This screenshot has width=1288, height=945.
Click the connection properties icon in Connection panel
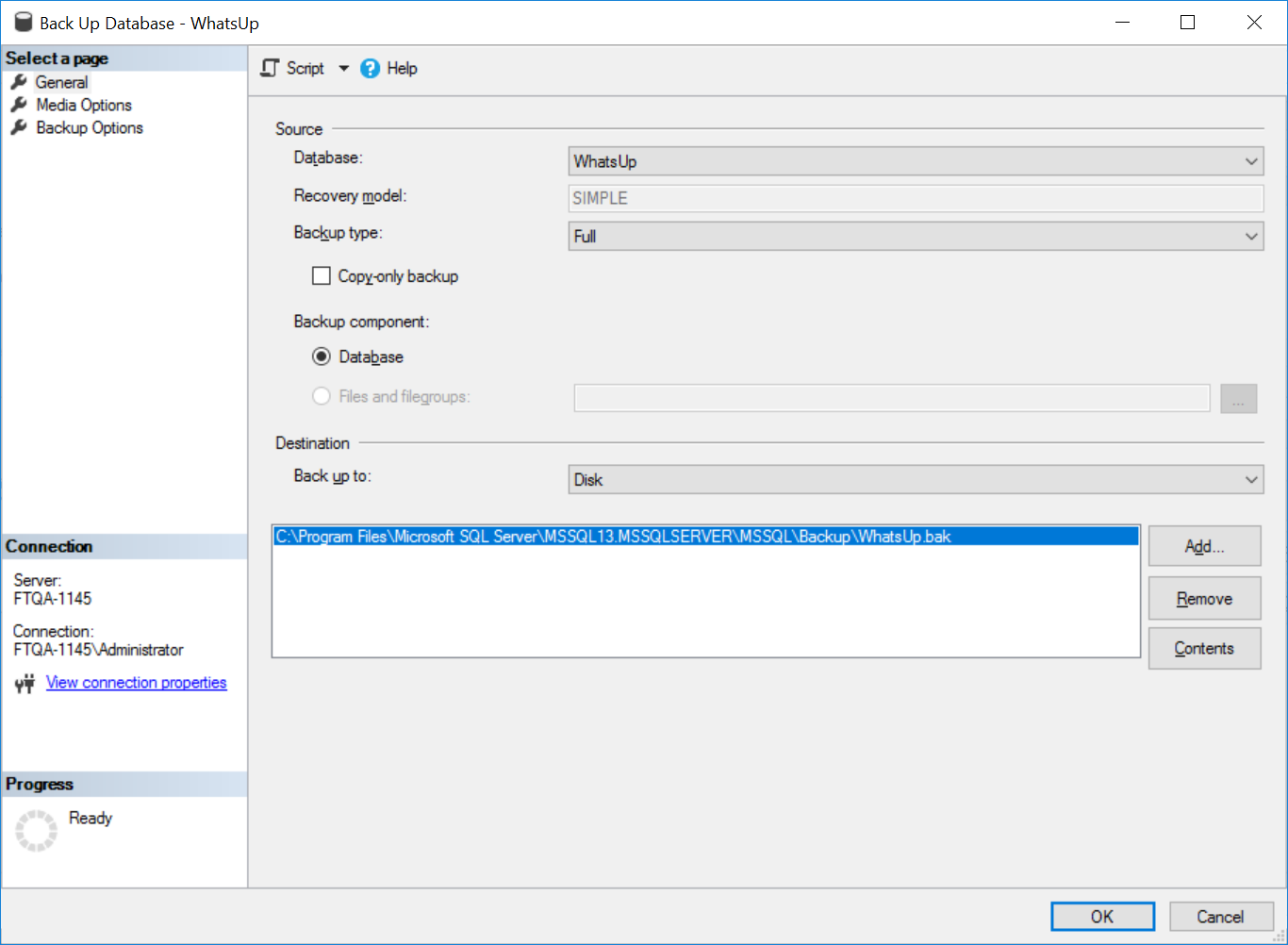(25, 682)
